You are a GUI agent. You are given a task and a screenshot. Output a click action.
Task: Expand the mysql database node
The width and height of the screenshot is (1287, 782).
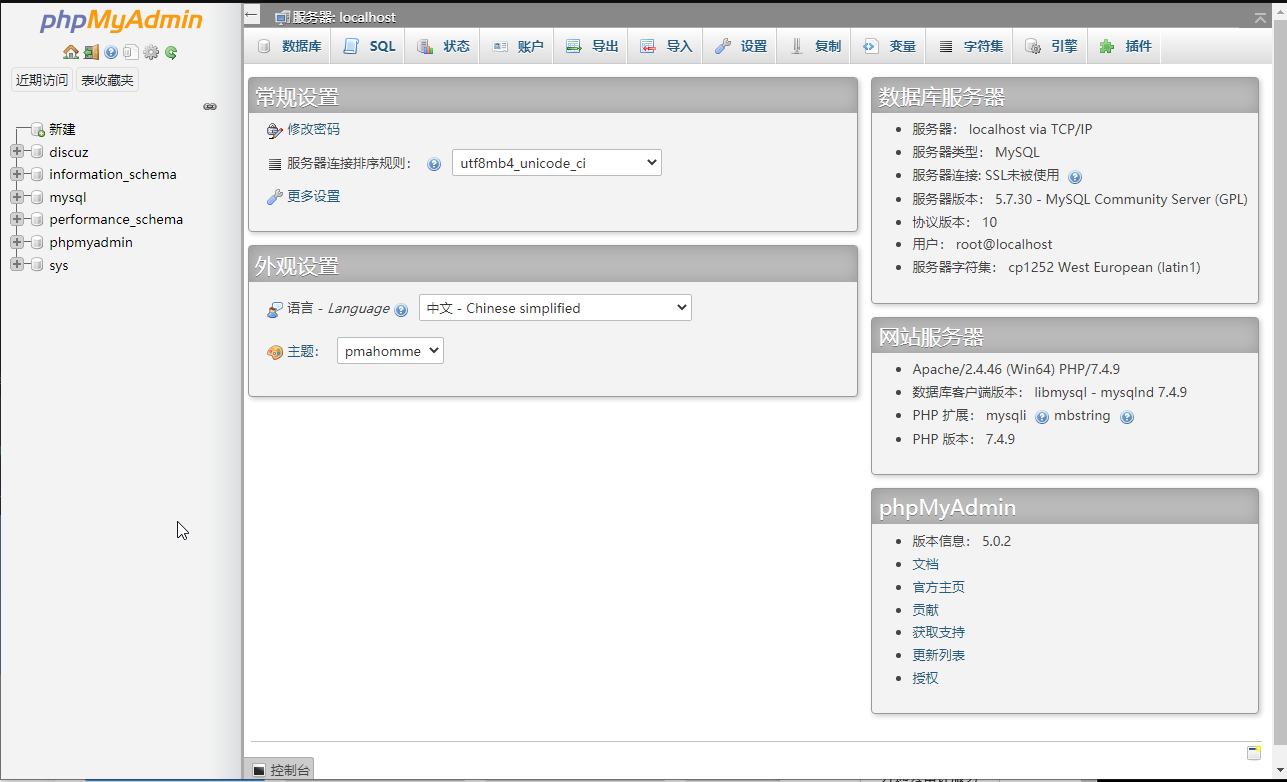[x=17, y=197]
